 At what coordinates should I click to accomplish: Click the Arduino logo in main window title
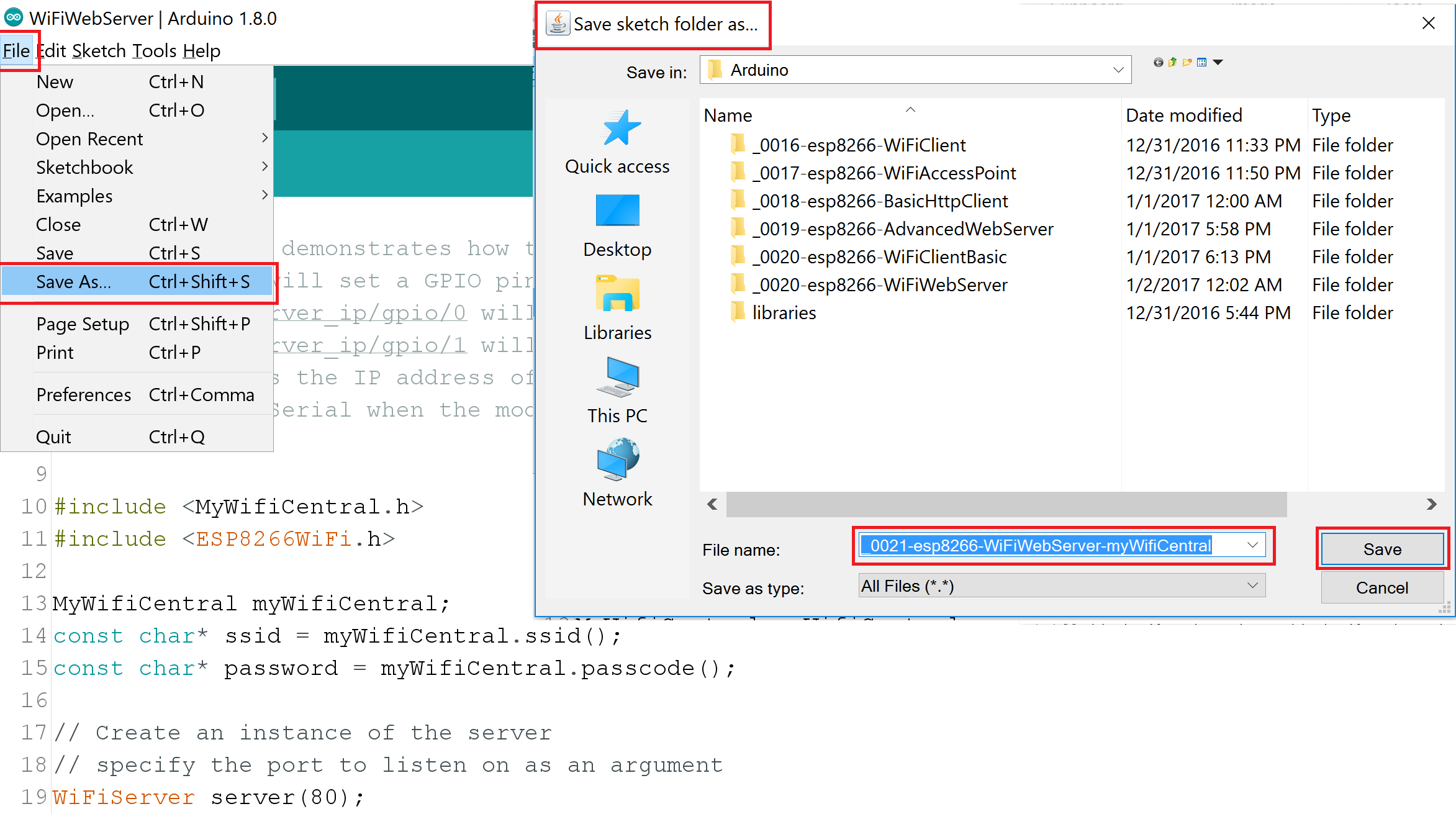(x=14, y=17)
